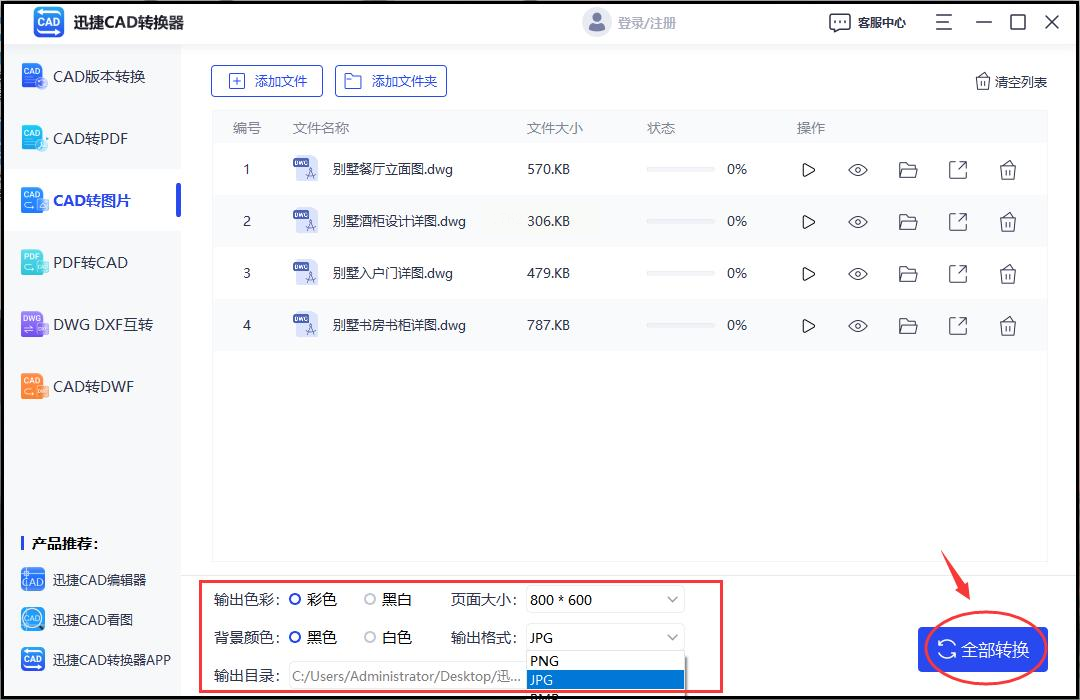This screenshot has height=700, width=1080.
Task: Start converting 别墅酒柜设计详图.dwg with play icon
Action: tap(809, 222)
